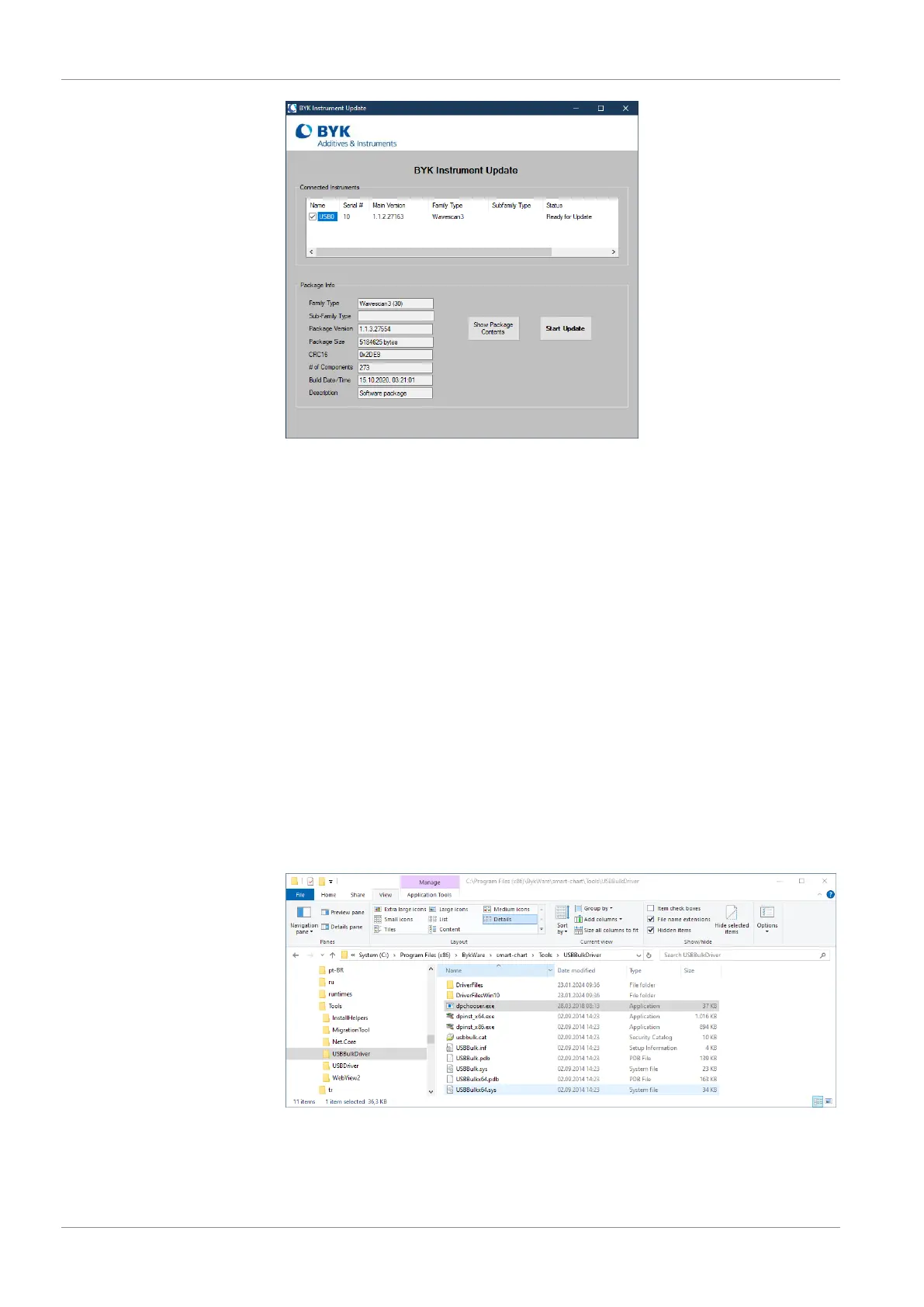Open the Application Tools tab
Viewport: 924px width, 1307px height.
coord(429,895)
